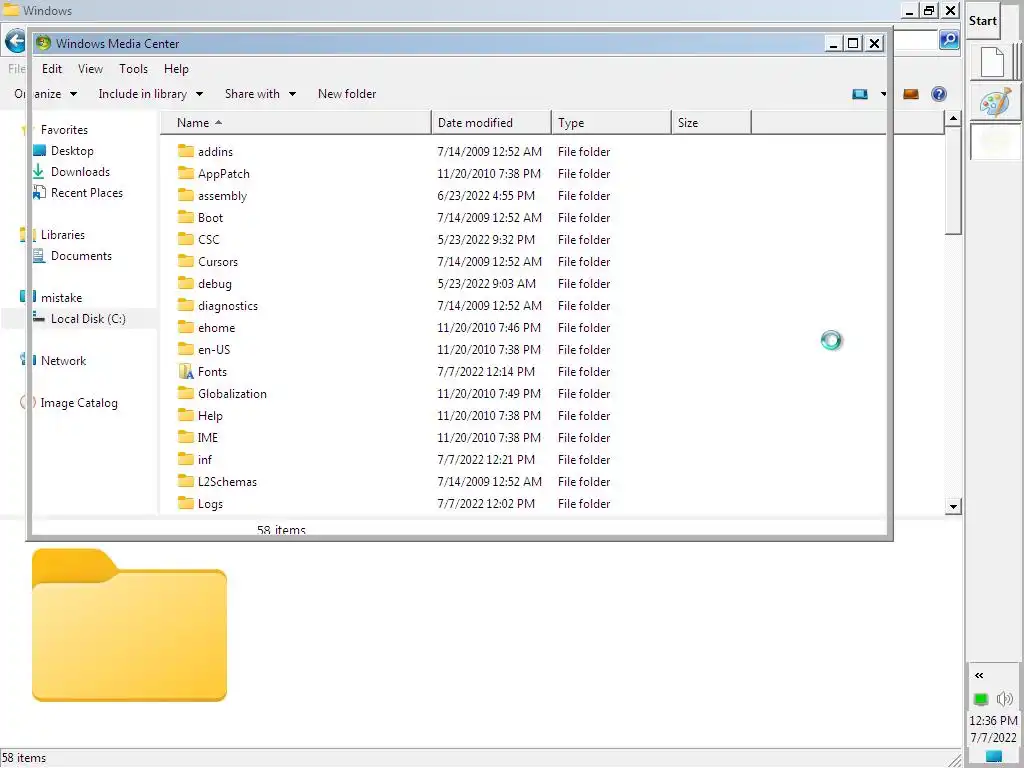Click the Name column sort arrow
This screenshot has width=1024, height=768.
click(x=218, y=122)
